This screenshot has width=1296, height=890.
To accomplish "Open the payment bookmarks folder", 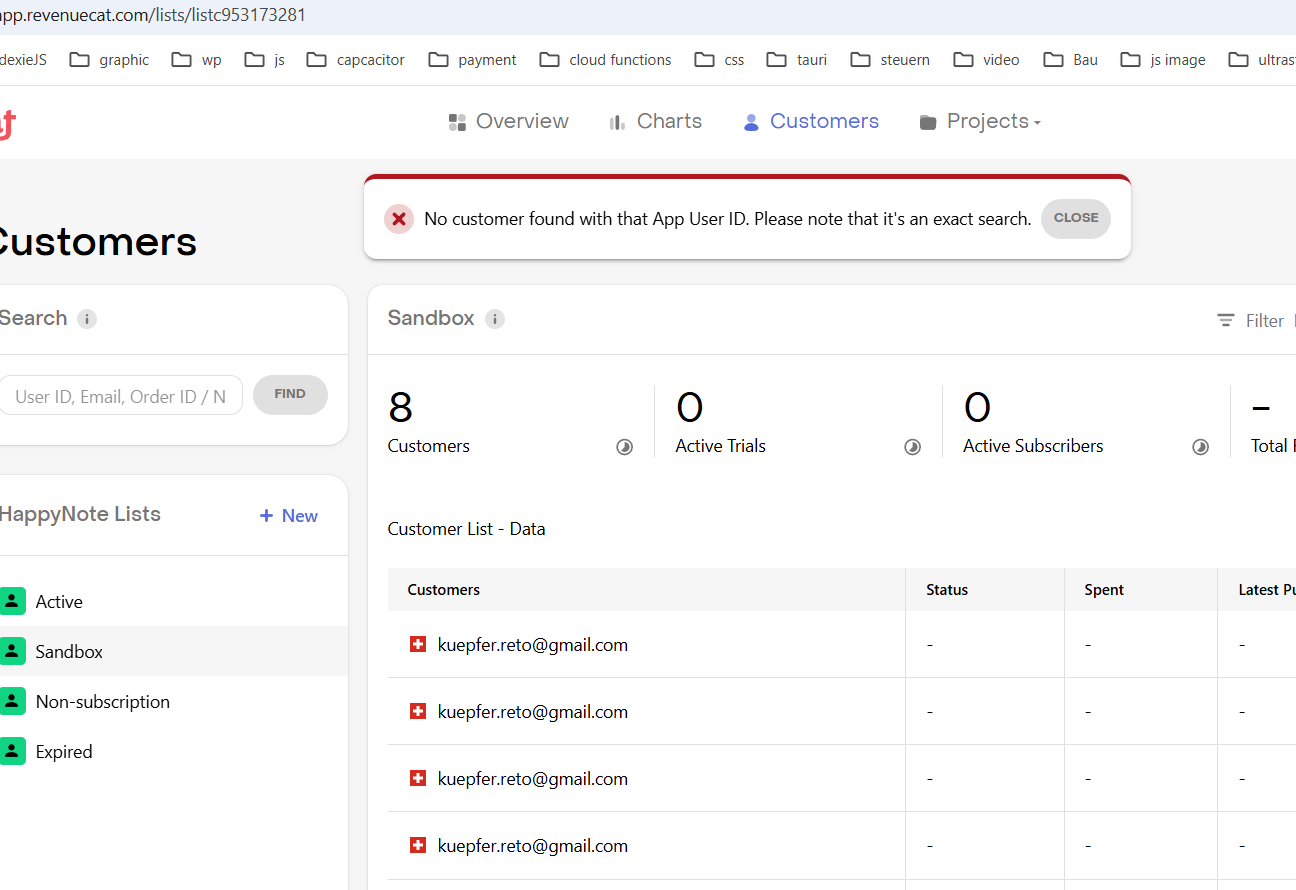I will [473, 60].
